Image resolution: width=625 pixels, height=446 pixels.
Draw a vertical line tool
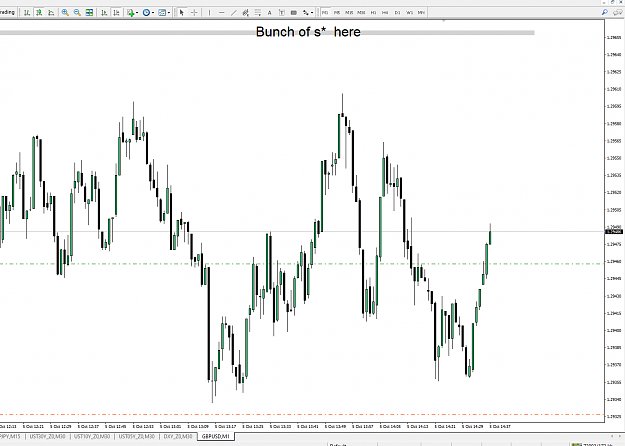pyautogui.click(x=209, y=13)
